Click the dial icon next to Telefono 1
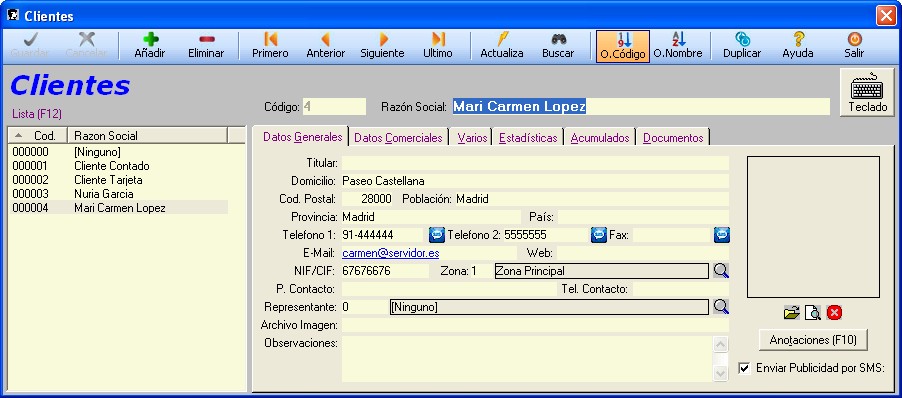902x398 pixels. pos(437,235)
